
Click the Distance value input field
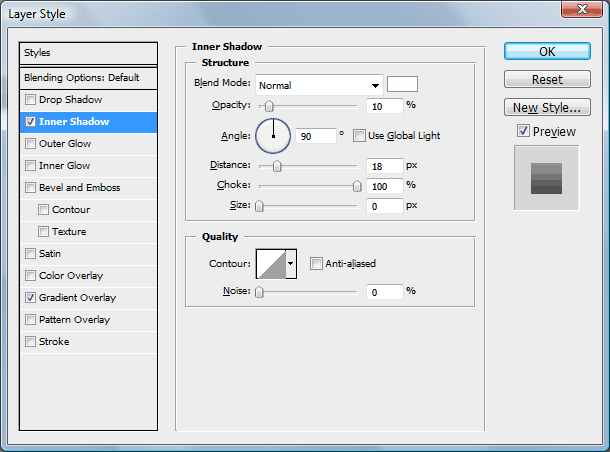[x=384, y=165]
